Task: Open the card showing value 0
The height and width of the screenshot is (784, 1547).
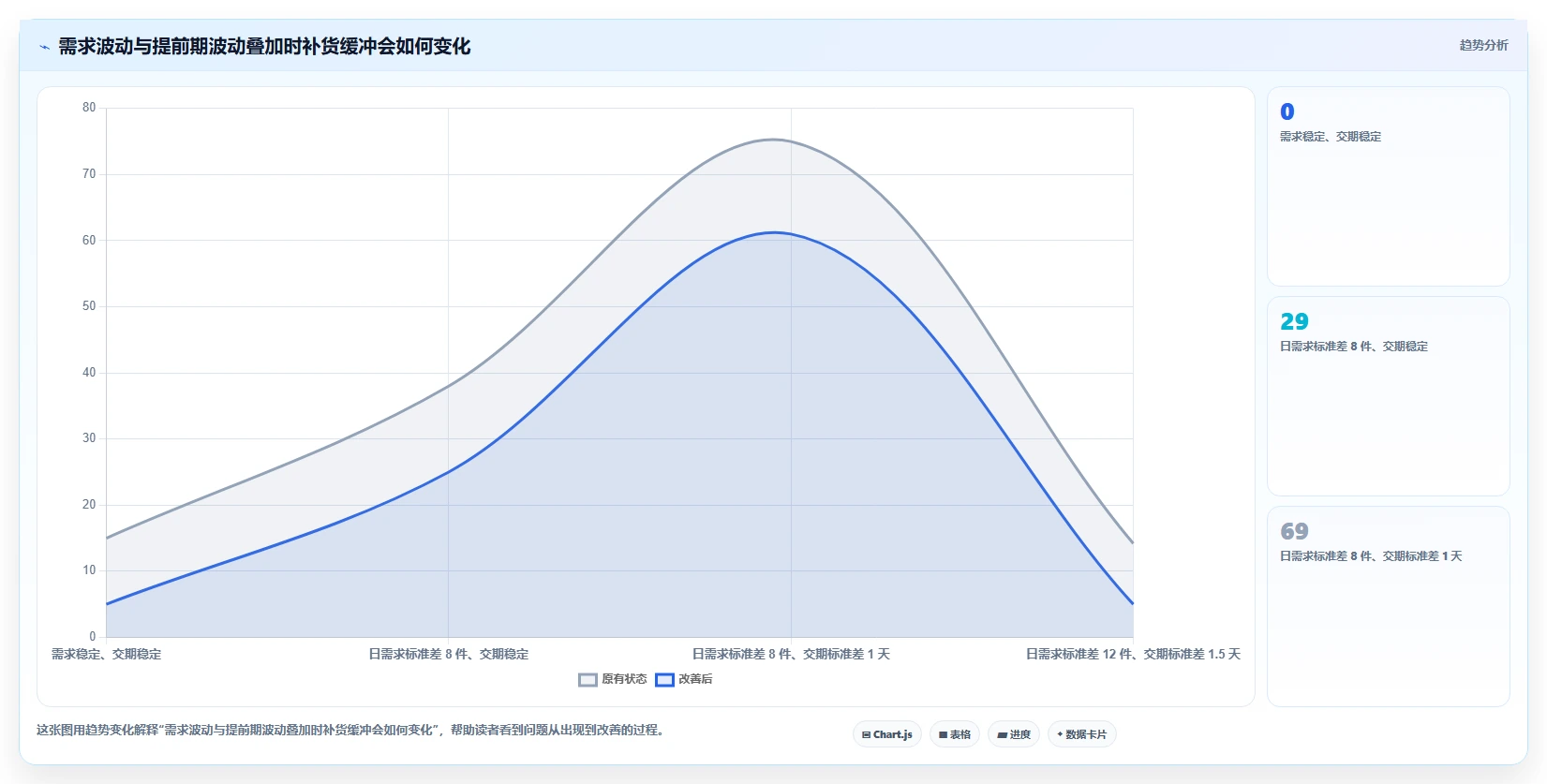Action: (x=1389, y=186)
